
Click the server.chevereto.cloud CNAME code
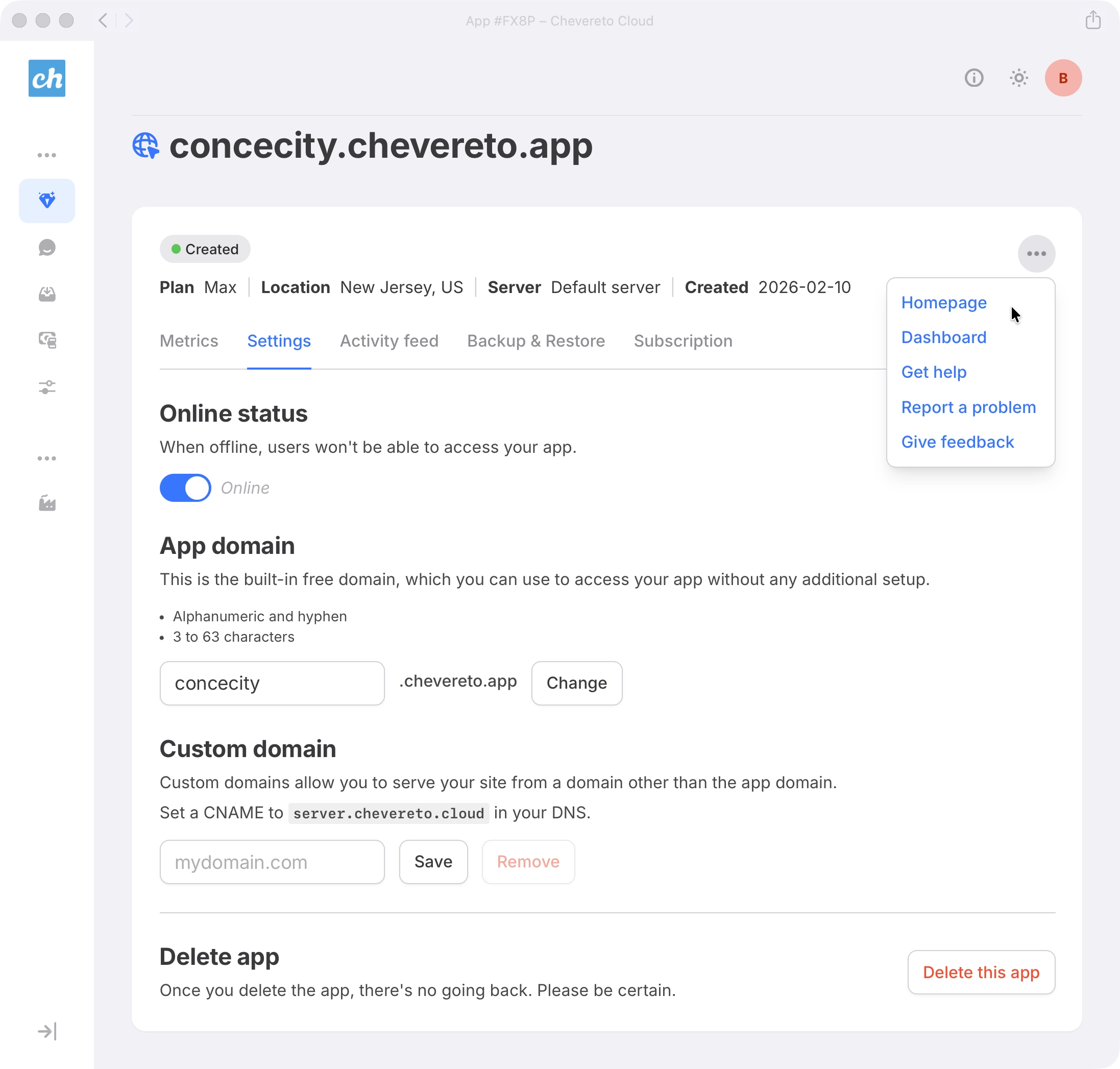click(388, 813)
